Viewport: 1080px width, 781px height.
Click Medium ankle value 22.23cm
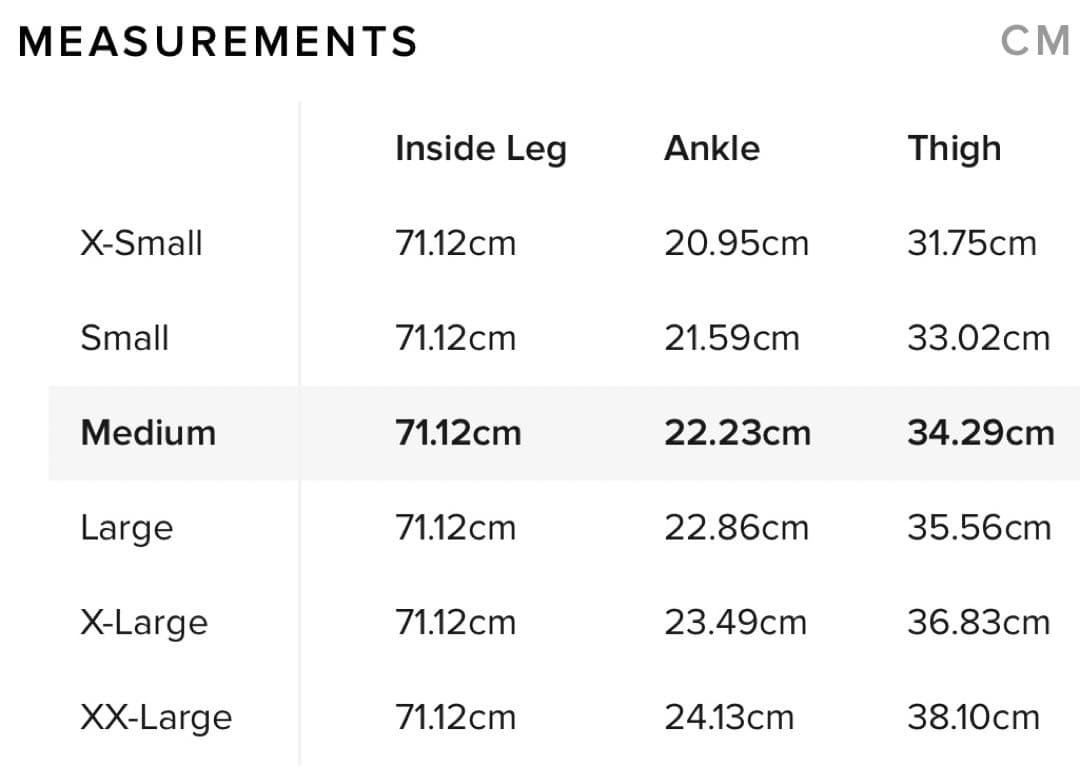737,433
